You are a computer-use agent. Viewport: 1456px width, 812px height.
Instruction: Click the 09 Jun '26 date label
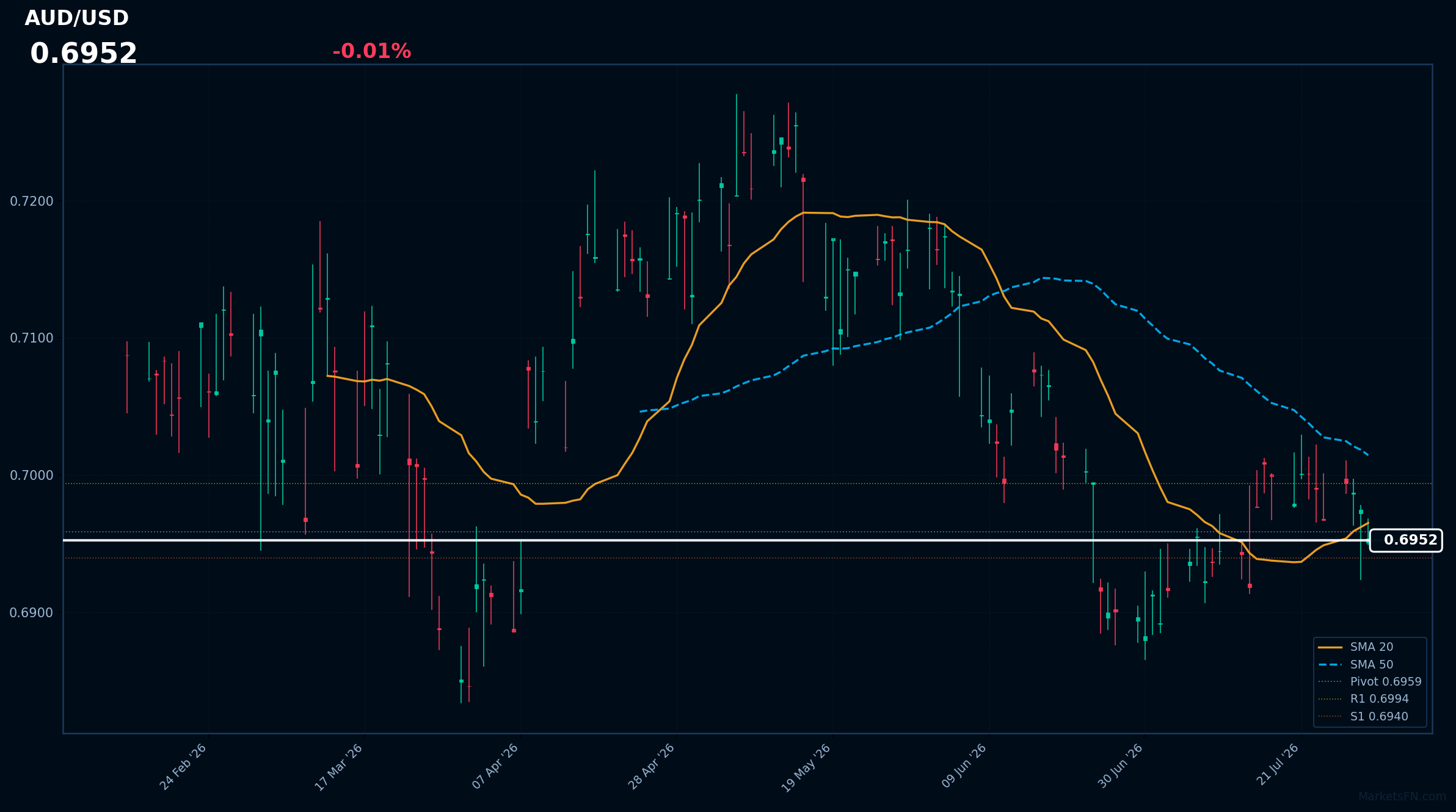(x=964, y=766)
